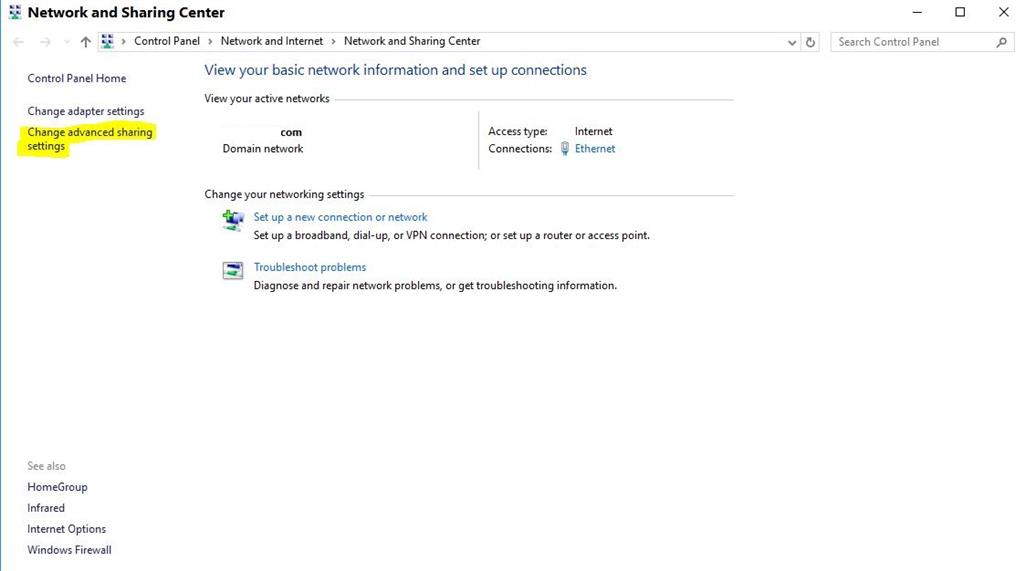Open the Windows Firewall link
The height and width of the screenshot is (571, 1024).
point(69,550)
